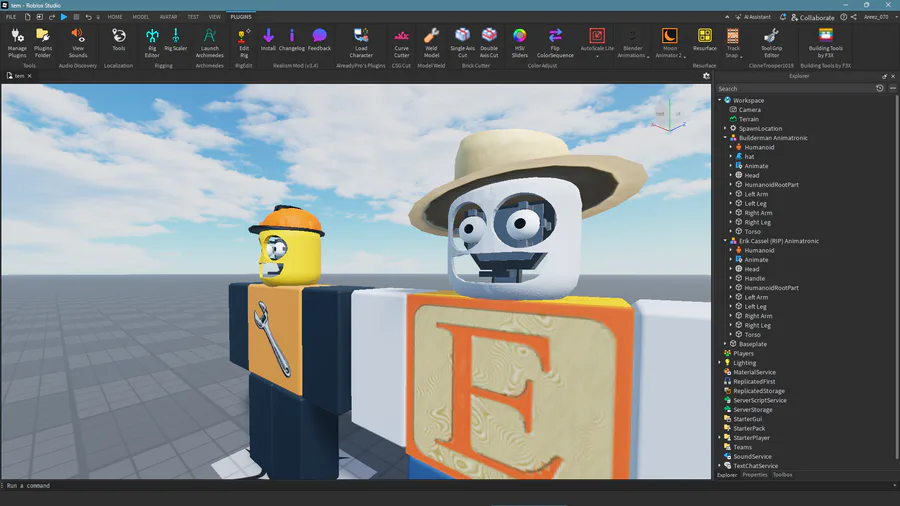Open the Tool Grip Editor
Screen dimensions: 900x506
tap(771, 43)
